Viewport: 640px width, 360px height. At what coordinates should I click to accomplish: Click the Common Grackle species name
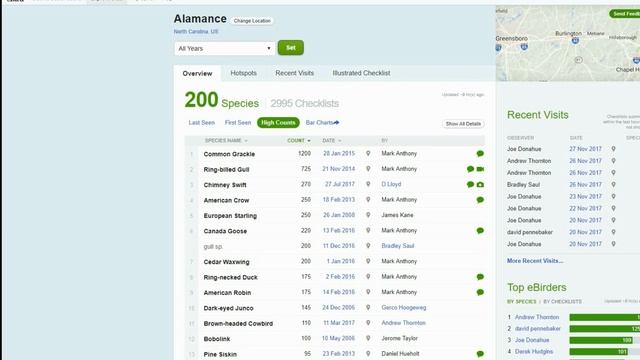click(229, 154)
